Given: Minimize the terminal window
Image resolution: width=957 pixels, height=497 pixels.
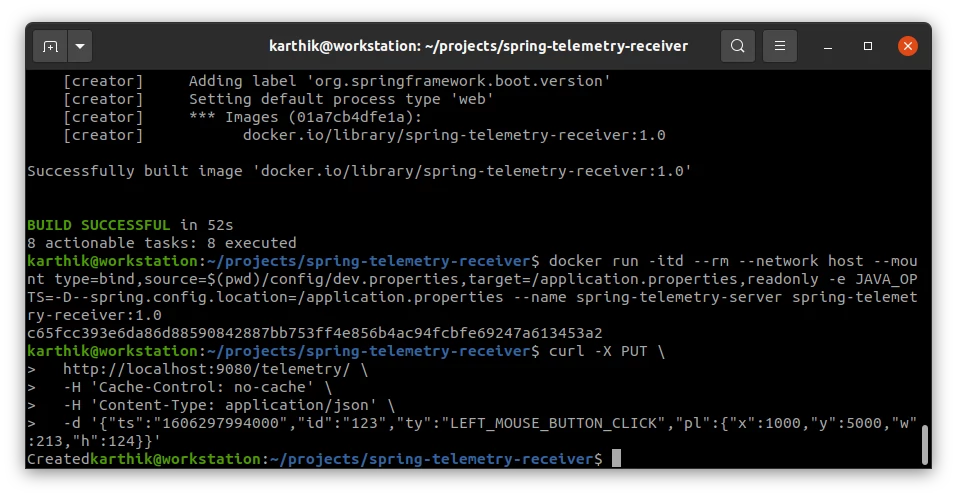Looking at the screenshot, I should pyautogui.click(x=828, y=46).
